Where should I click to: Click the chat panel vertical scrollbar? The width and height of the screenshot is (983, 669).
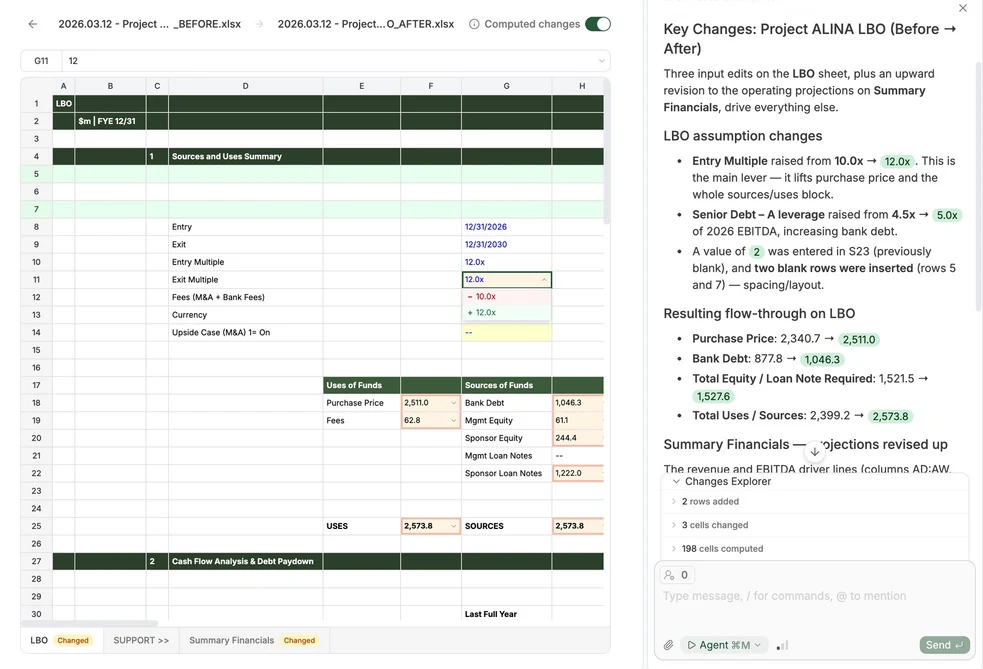pos(979,186)
